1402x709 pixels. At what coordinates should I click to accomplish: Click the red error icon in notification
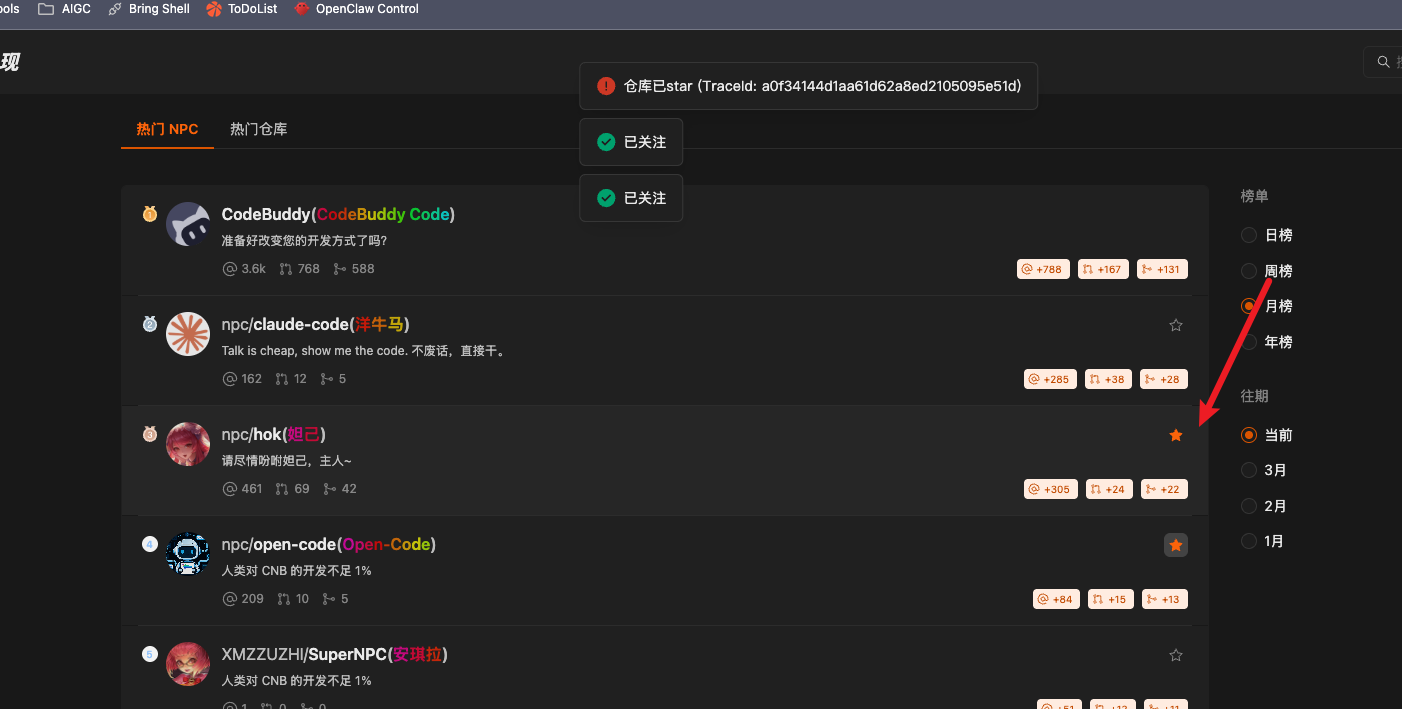605,86
